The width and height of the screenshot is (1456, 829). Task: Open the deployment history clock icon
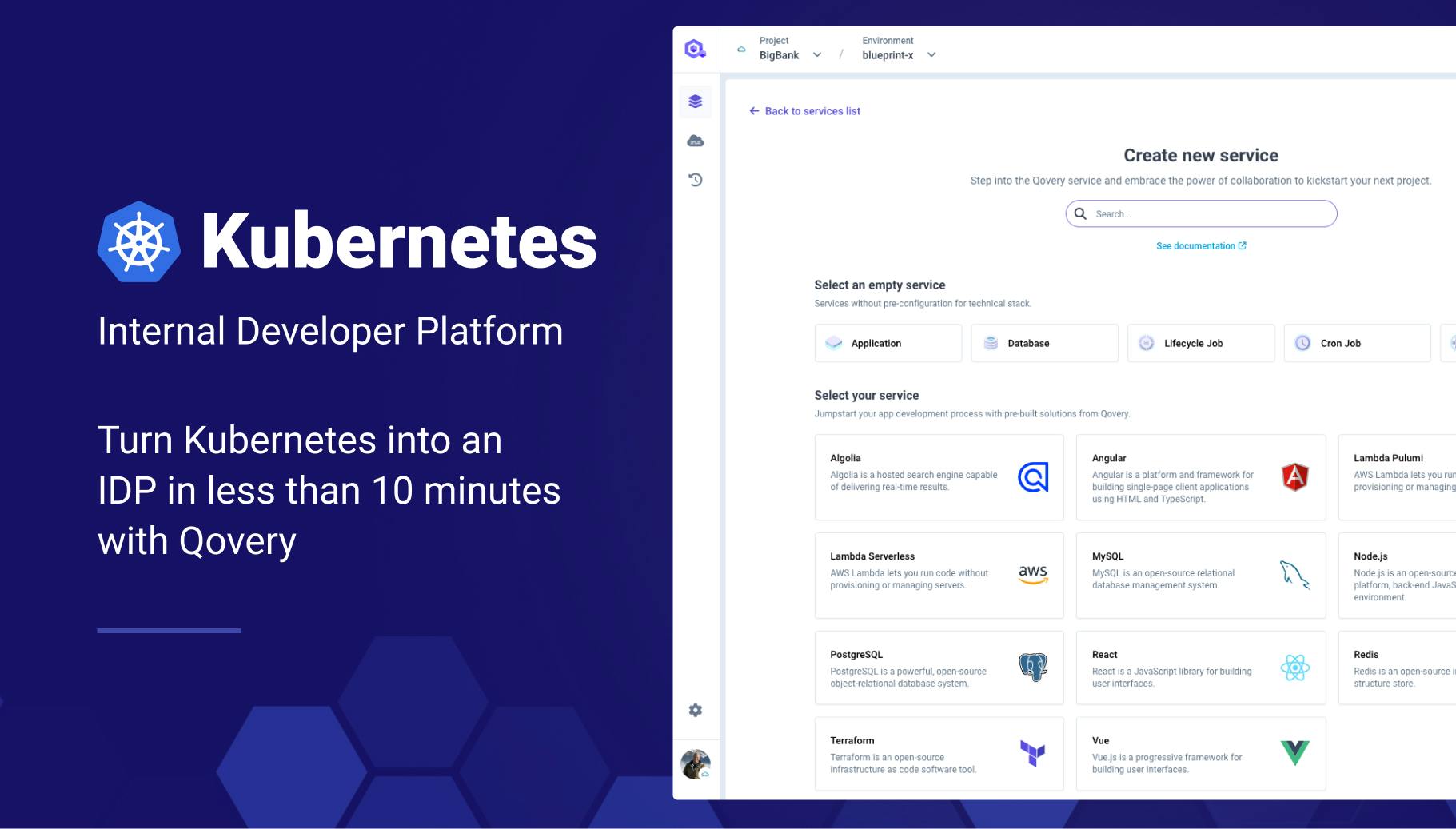point(695,180)
